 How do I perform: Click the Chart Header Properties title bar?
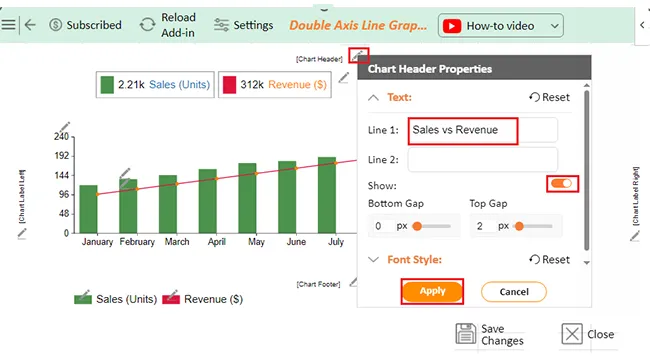point(474,68)
